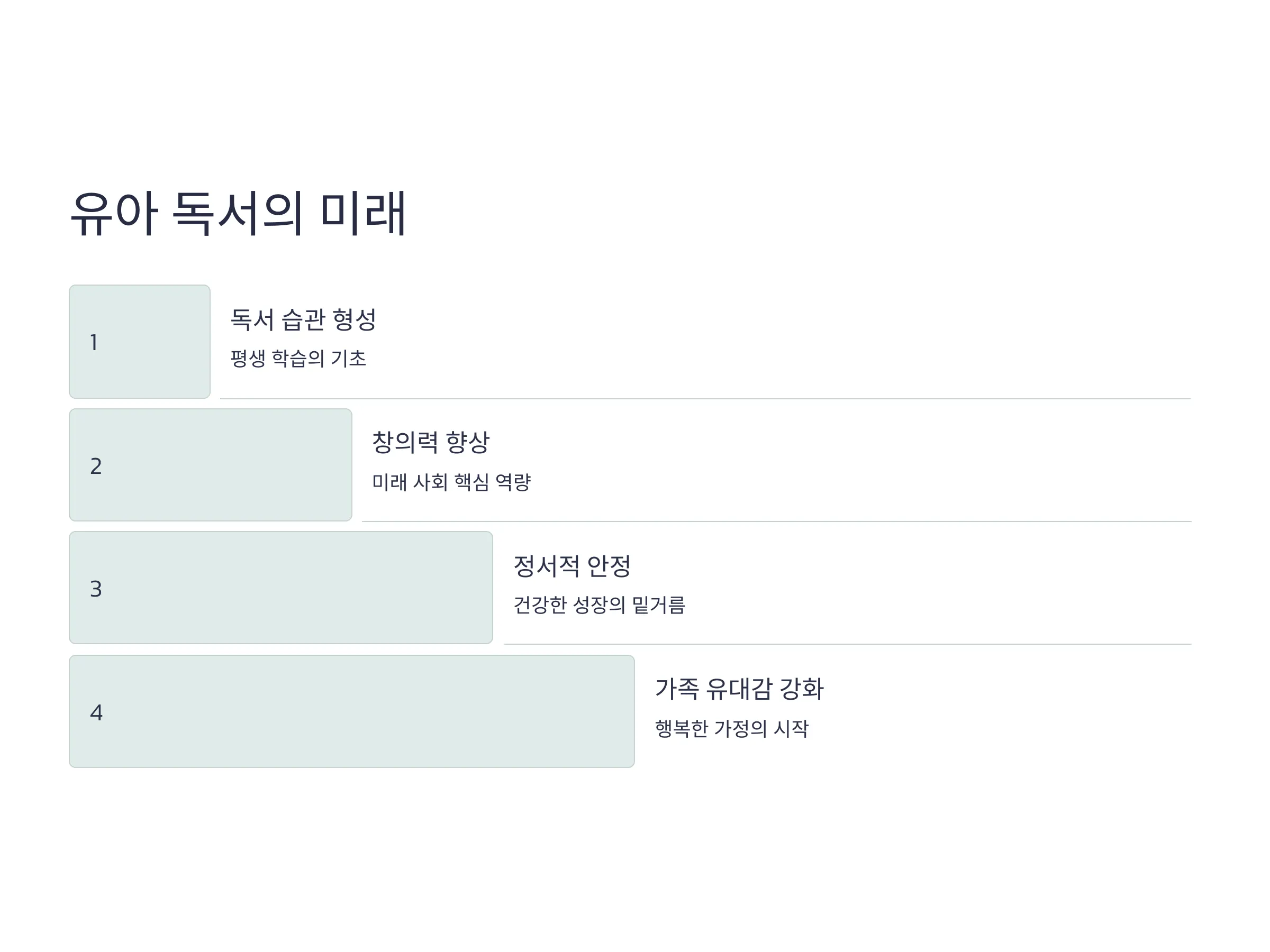Click the divider line below 평생 학습의 기초
Image resolution: width=1270 pixels, height=952 pixels.
[x=705, y=399]
